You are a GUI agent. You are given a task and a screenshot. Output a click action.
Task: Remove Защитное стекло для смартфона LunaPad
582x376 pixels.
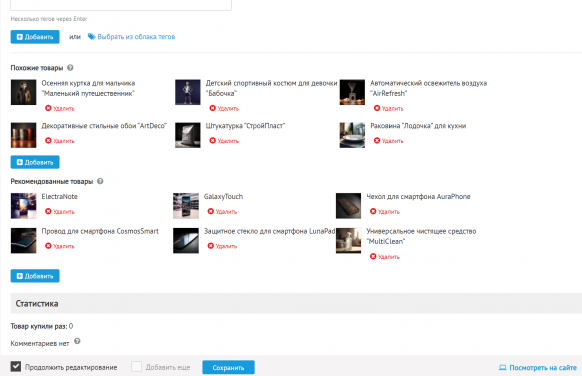point(222,246)
